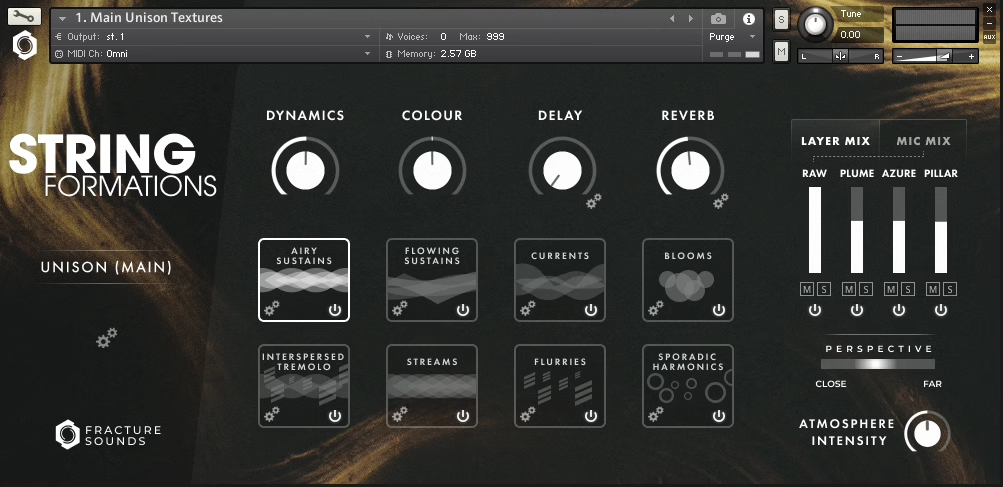Toggle power for Flurries
This screenshot has height=487, width=1003.
590,416
